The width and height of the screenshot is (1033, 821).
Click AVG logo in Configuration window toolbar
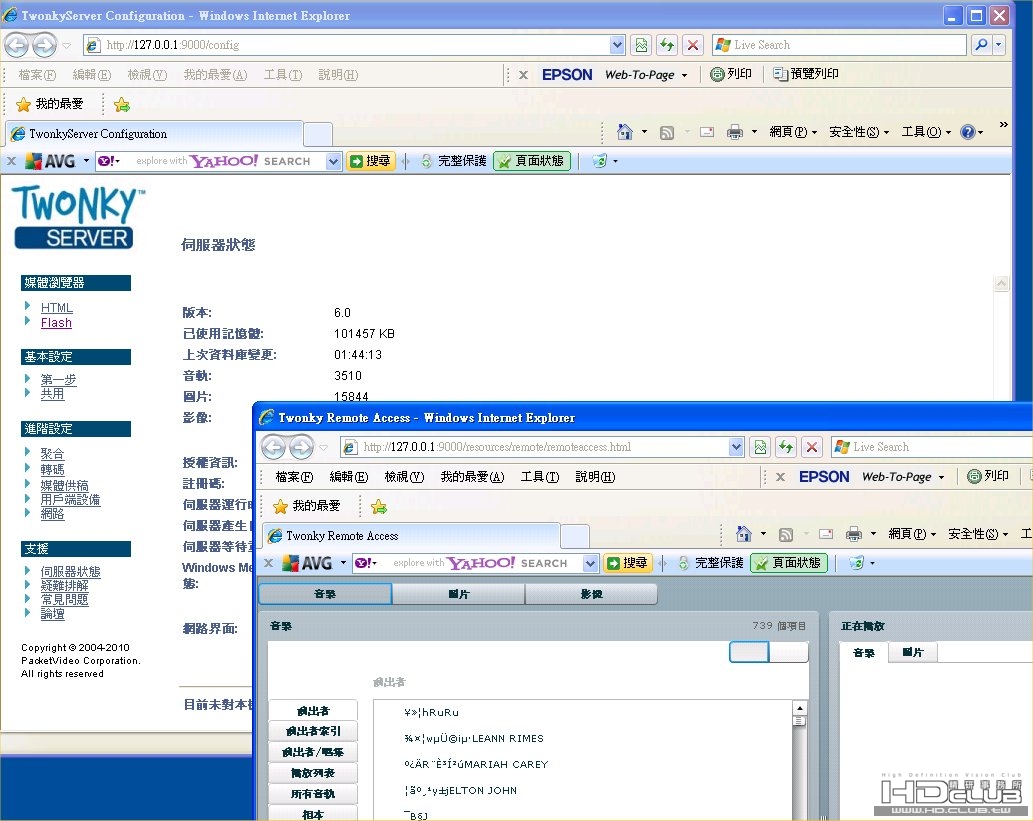[x=51, y=161]
